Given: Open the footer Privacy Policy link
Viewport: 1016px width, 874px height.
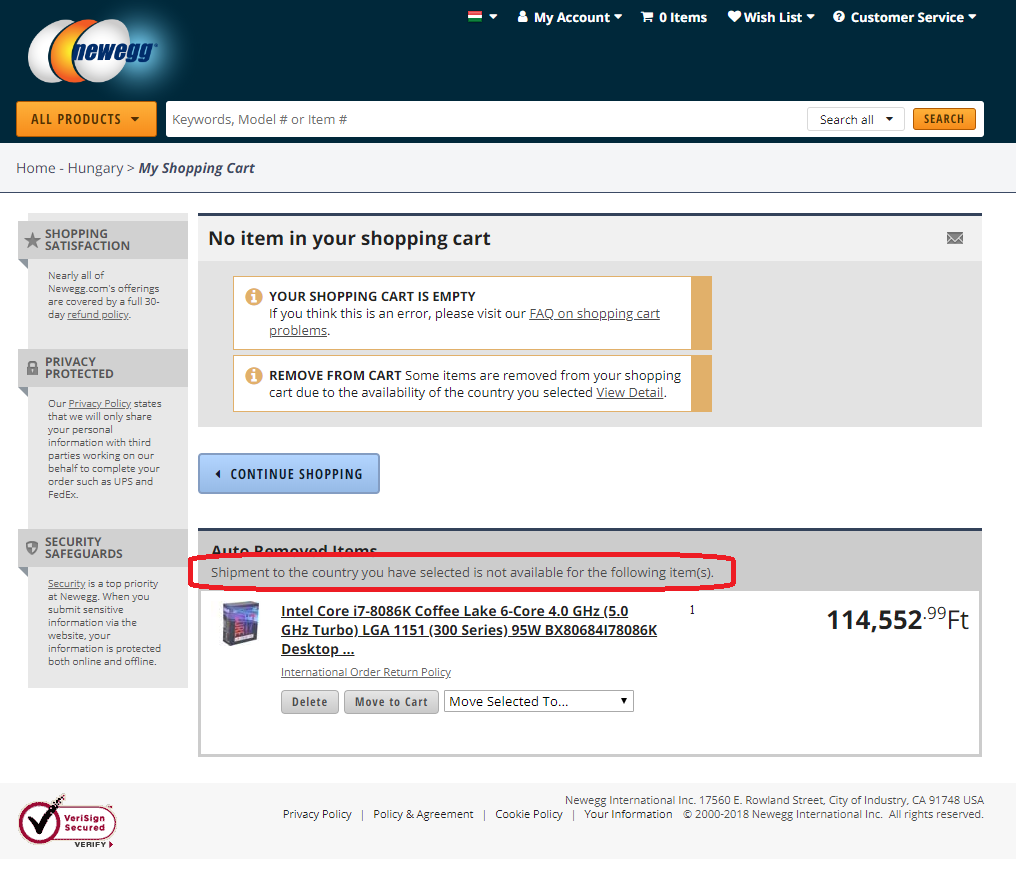Looking at the screenshot, I should 317,814.
